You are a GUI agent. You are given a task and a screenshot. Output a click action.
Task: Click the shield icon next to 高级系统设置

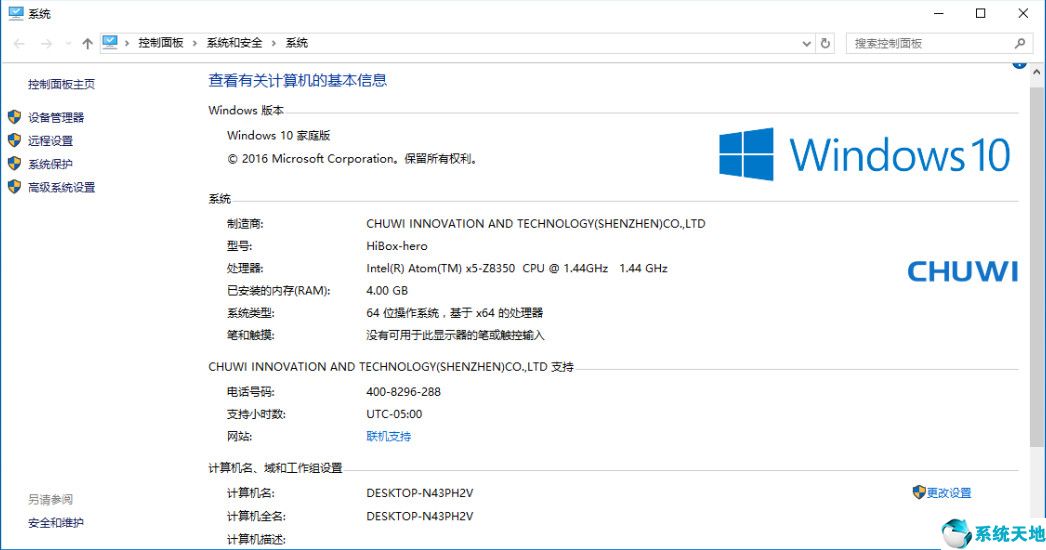[15, 187]
